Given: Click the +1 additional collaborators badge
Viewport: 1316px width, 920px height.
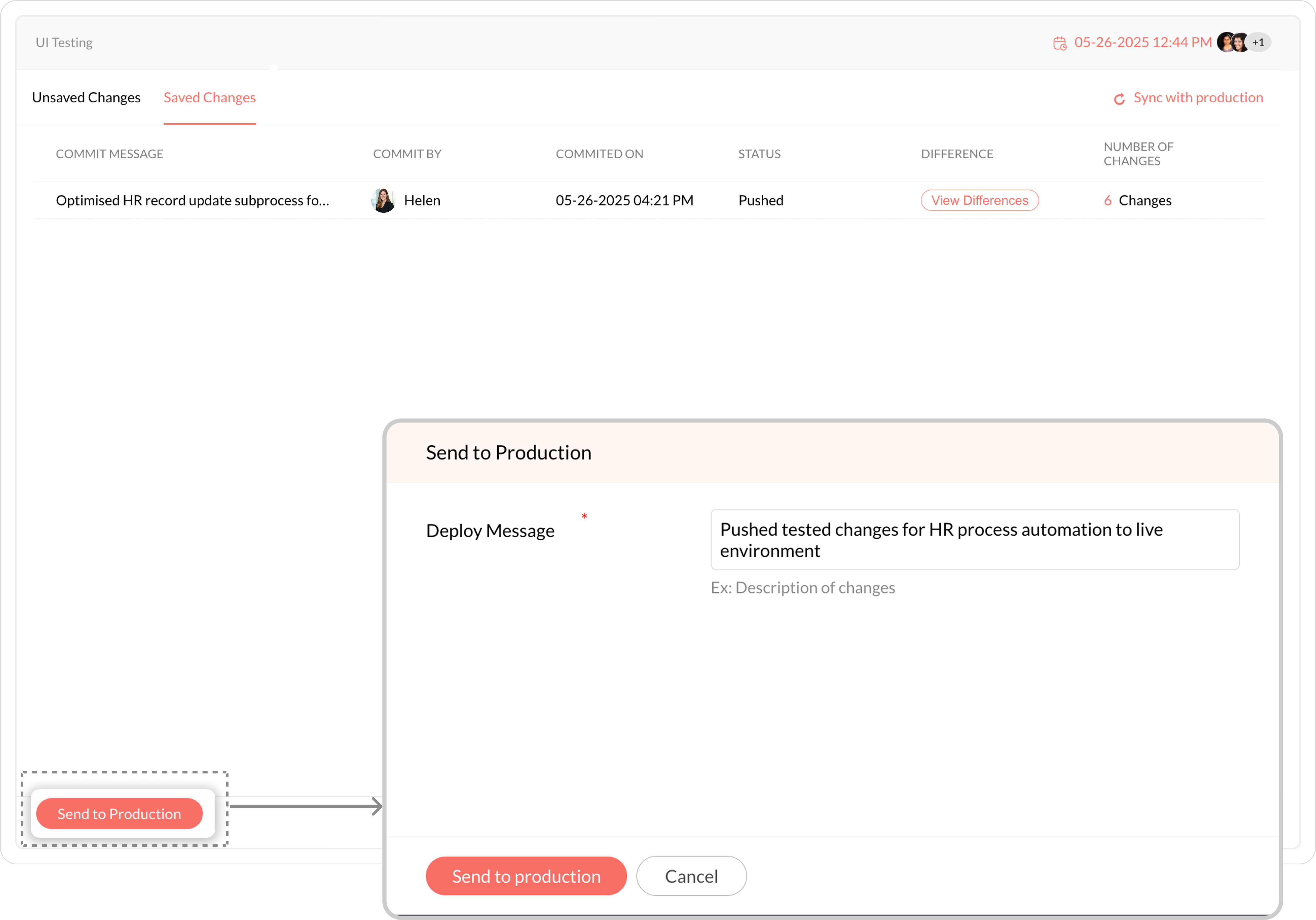Looking at the screenshot, I should click(x=1259, y=43).
